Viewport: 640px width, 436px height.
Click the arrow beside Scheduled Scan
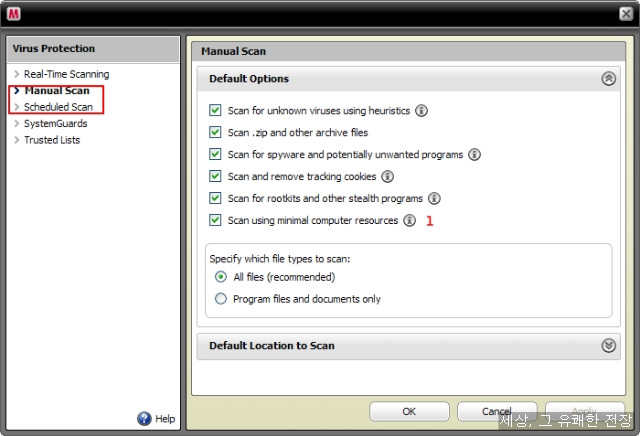(x=17, y=107)
